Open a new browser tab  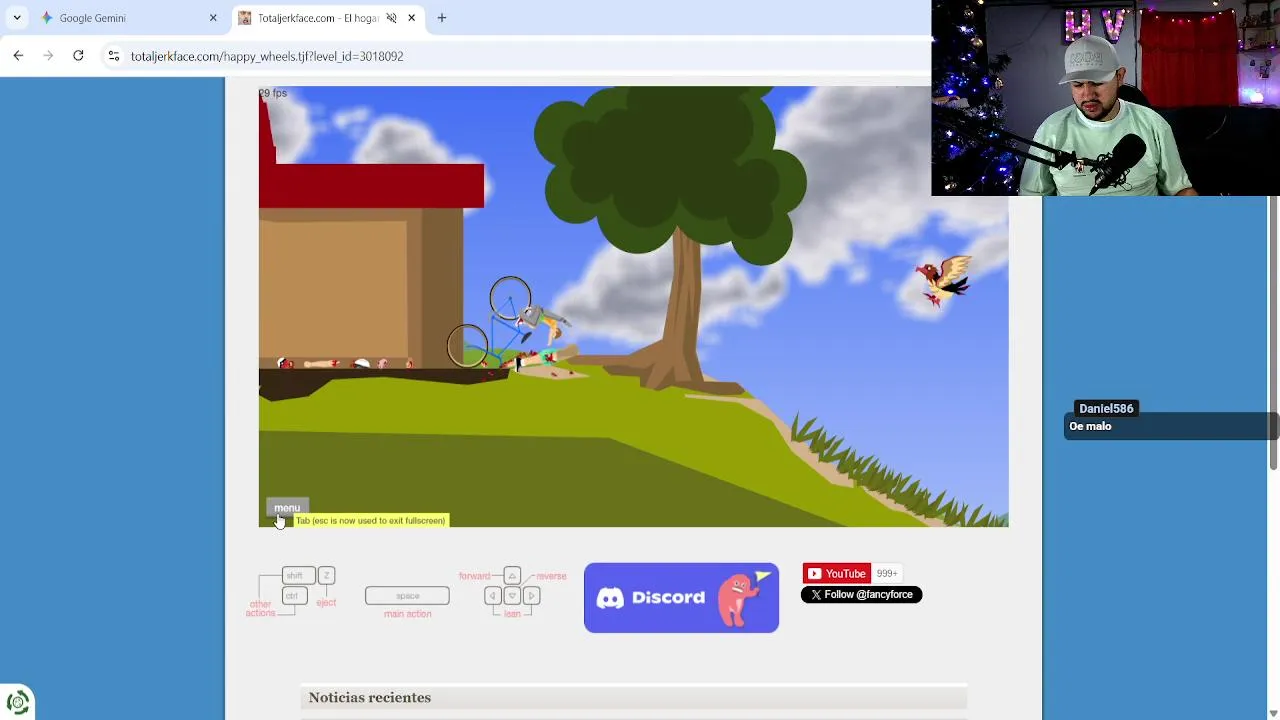441,18
